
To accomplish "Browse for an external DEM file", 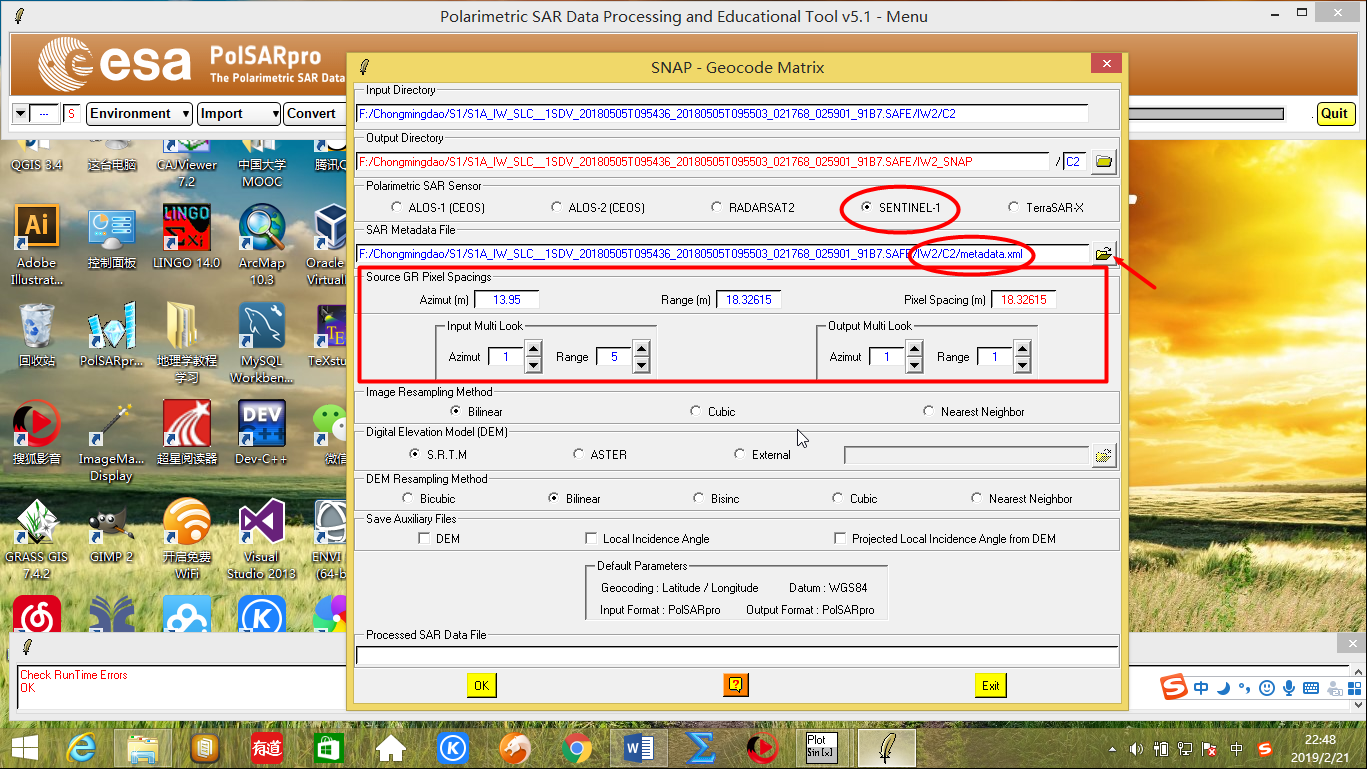I will 1103,456.
